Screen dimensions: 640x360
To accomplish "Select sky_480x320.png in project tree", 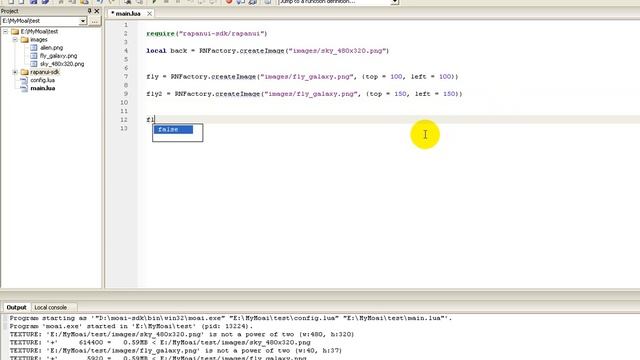I will coord(62,64).
